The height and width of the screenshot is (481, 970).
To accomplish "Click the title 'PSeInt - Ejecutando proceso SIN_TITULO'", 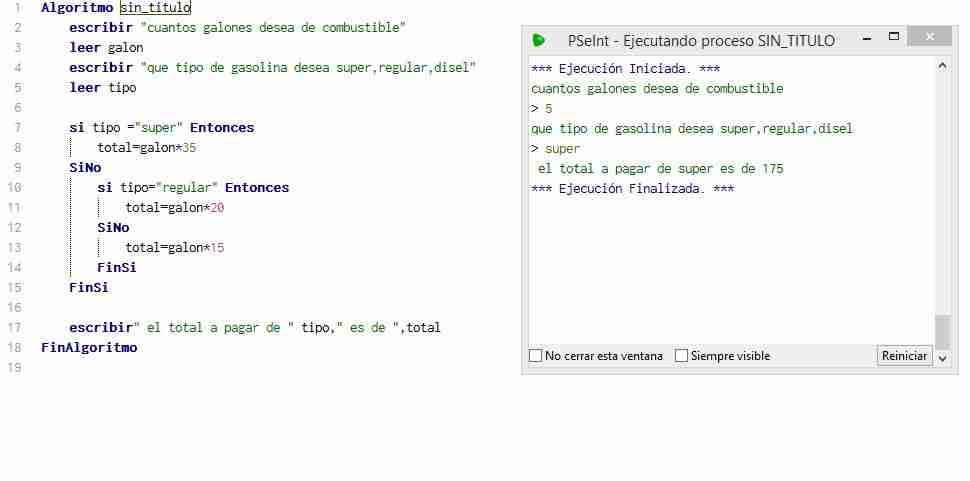I will coord(702,41).
